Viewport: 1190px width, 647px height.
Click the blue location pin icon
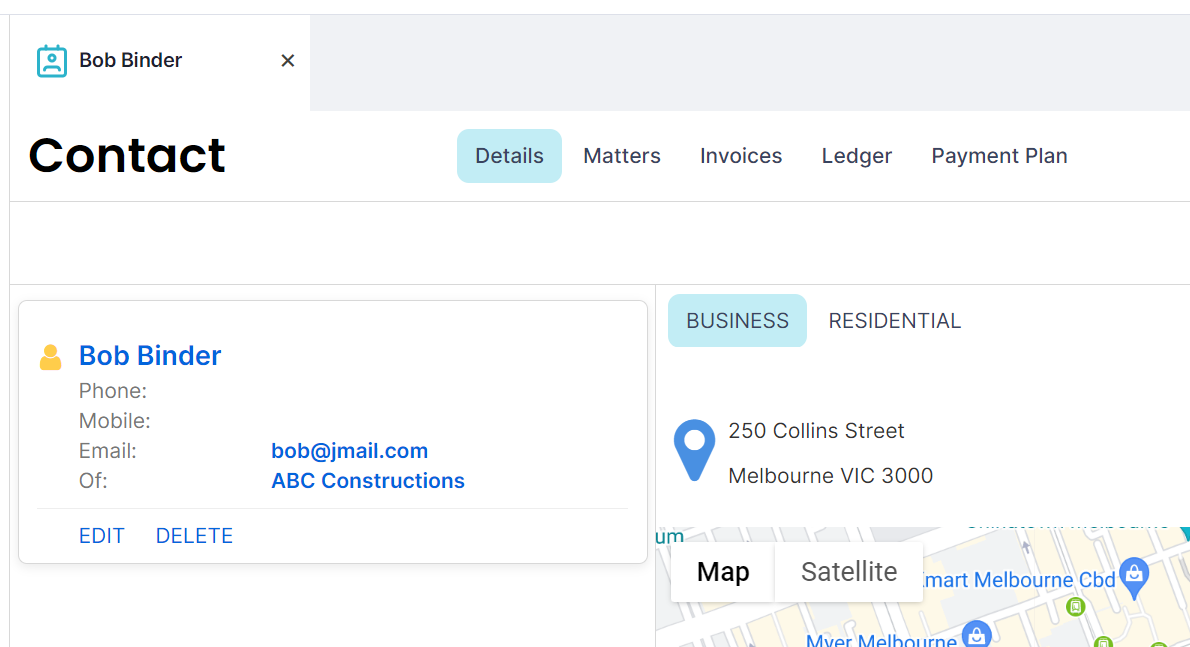coord(694,450)
